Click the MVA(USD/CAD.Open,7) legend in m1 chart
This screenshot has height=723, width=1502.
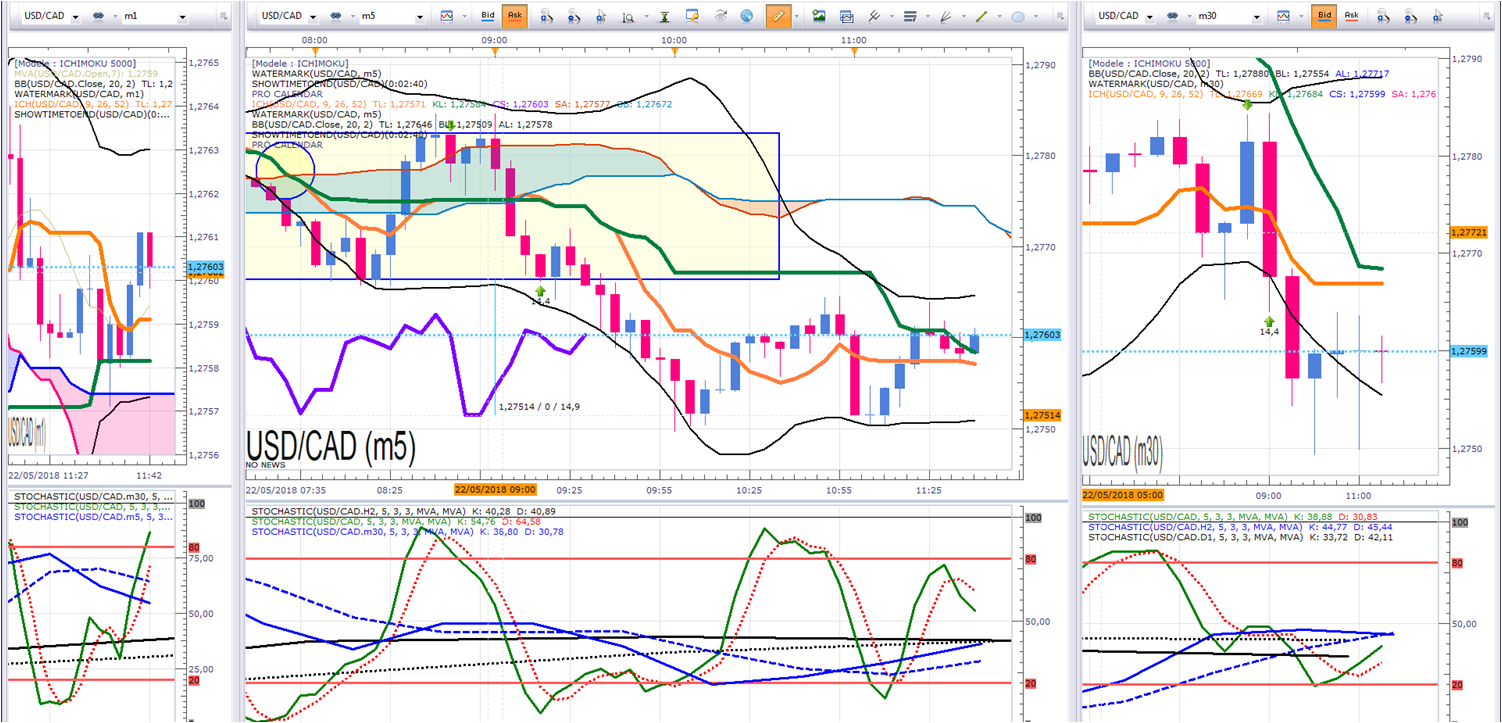click(86, 73)
